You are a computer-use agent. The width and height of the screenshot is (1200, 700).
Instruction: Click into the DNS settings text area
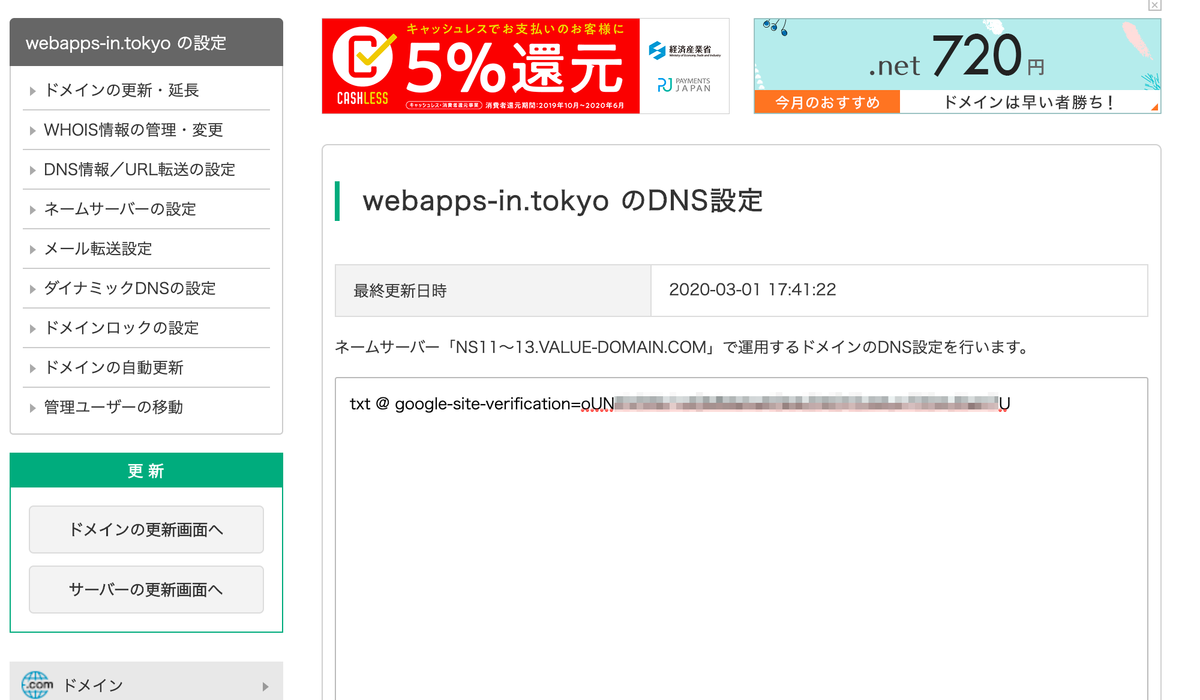[x=741, y=540]
